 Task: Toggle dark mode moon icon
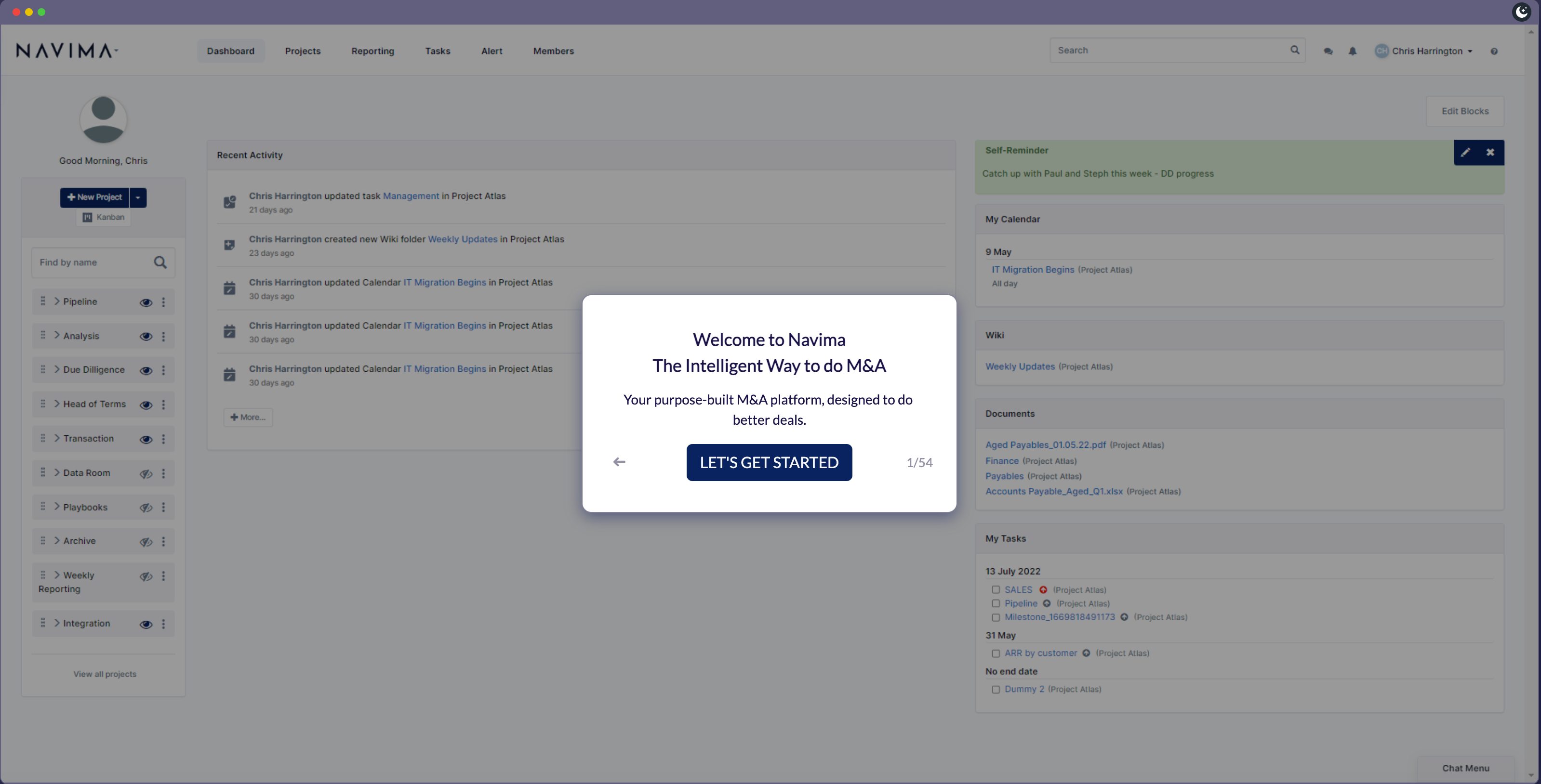pos(1522,12)
